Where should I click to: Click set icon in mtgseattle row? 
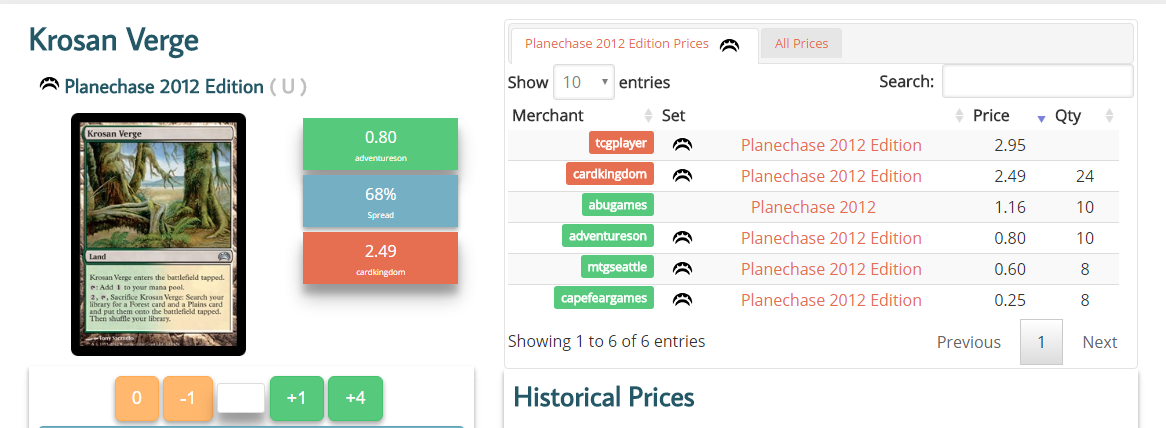pyautogui.click(x=682, y=268)
